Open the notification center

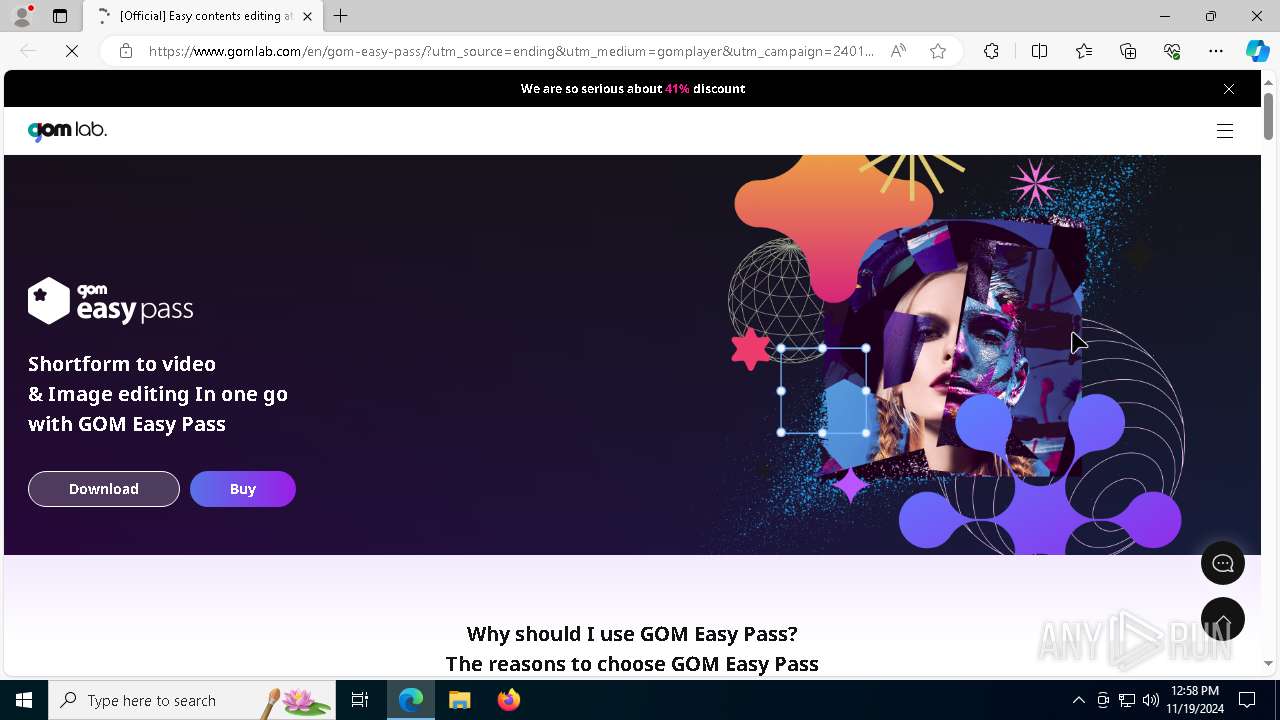[x=1247, y=700]
